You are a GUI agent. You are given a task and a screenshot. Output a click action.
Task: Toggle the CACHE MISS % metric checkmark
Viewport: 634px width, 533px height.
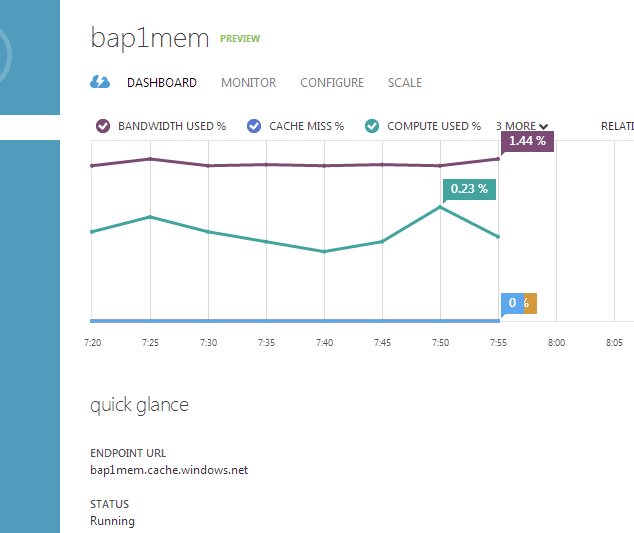point(254,126)
